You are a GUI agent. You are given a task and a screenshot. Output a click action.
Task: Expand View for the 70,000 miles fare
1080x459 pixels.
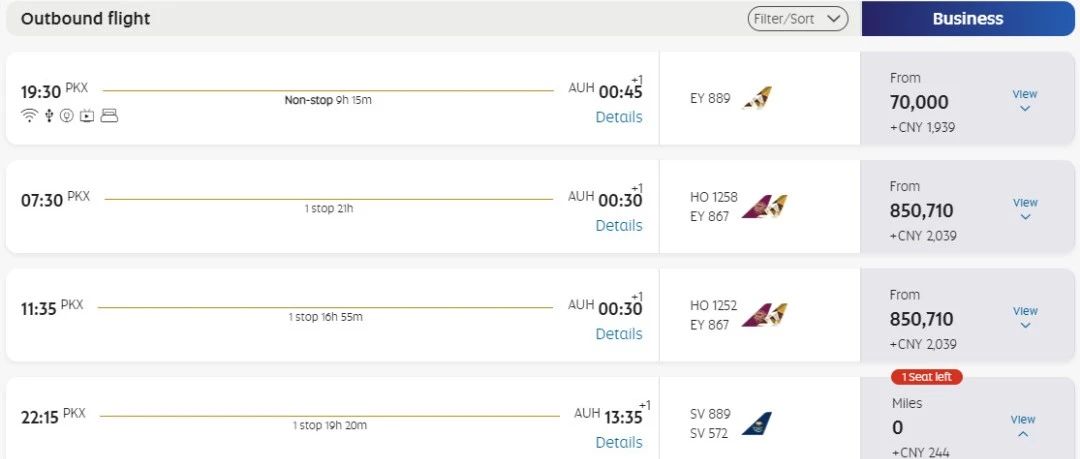click(x=1025, y=100)
